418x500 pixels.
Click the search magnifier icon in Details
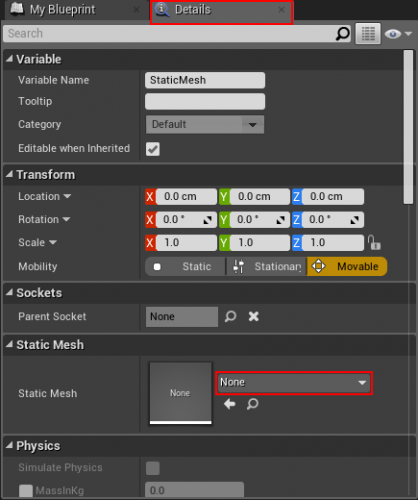pyautogui.click(x=343, y=34)
